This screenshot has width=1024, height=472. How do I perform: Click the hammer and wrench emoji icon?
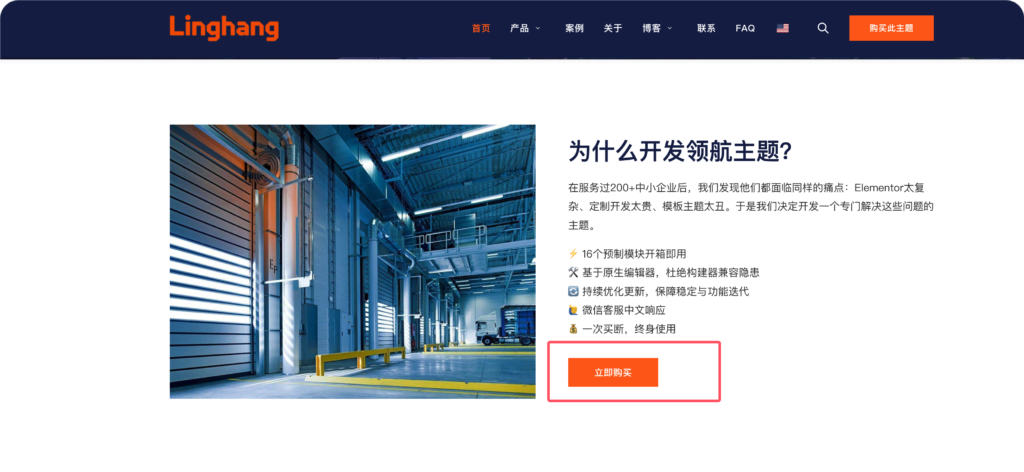click(573, 272)
